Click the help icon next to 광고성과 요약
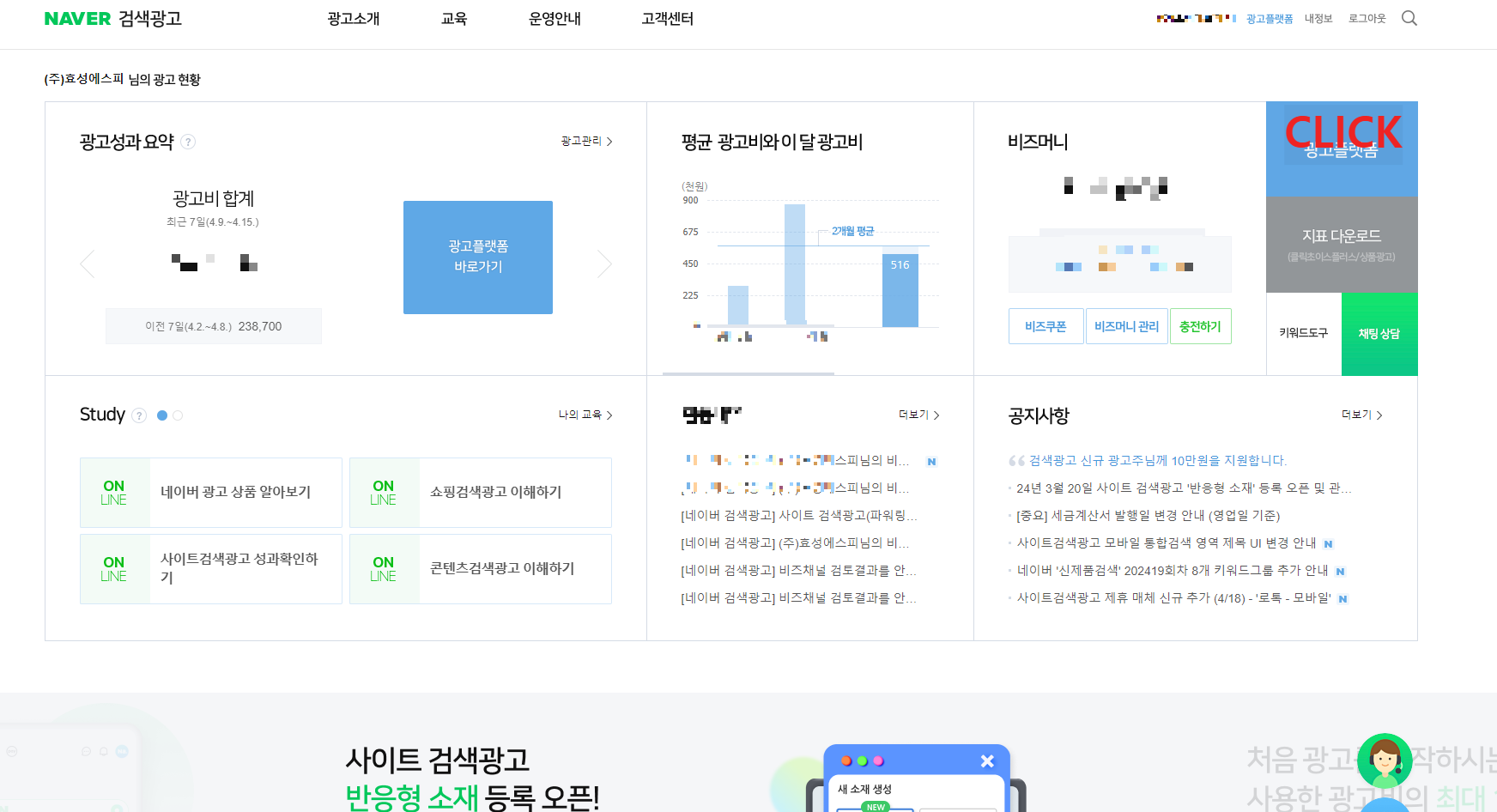 [188, 142]
